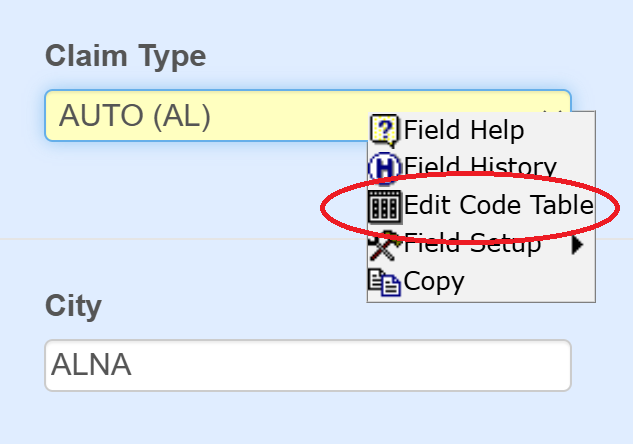The image size is (633, 444).
Task: Click the Field History 'H' icon
Action: tap(385, 168)
